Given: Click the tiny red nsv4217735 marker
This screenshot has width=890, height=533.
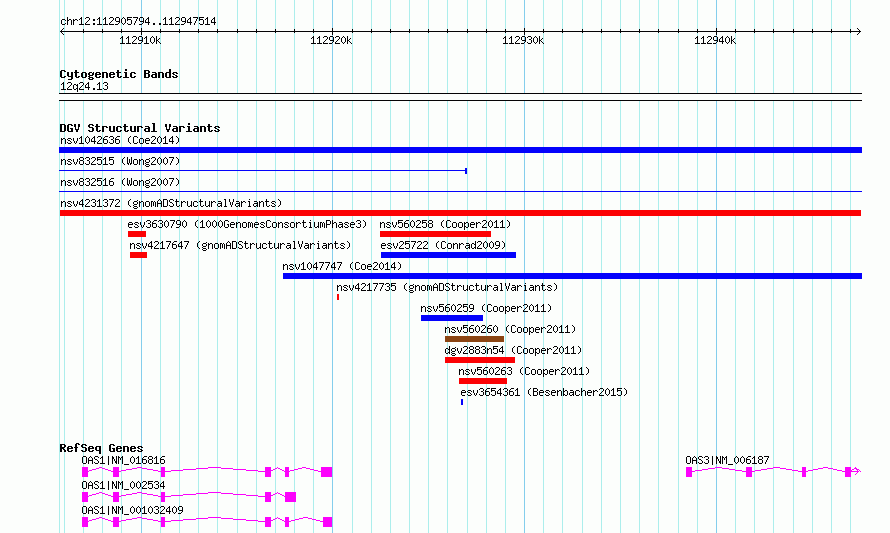Looking at the screenshot, I should tap(338, 297).
